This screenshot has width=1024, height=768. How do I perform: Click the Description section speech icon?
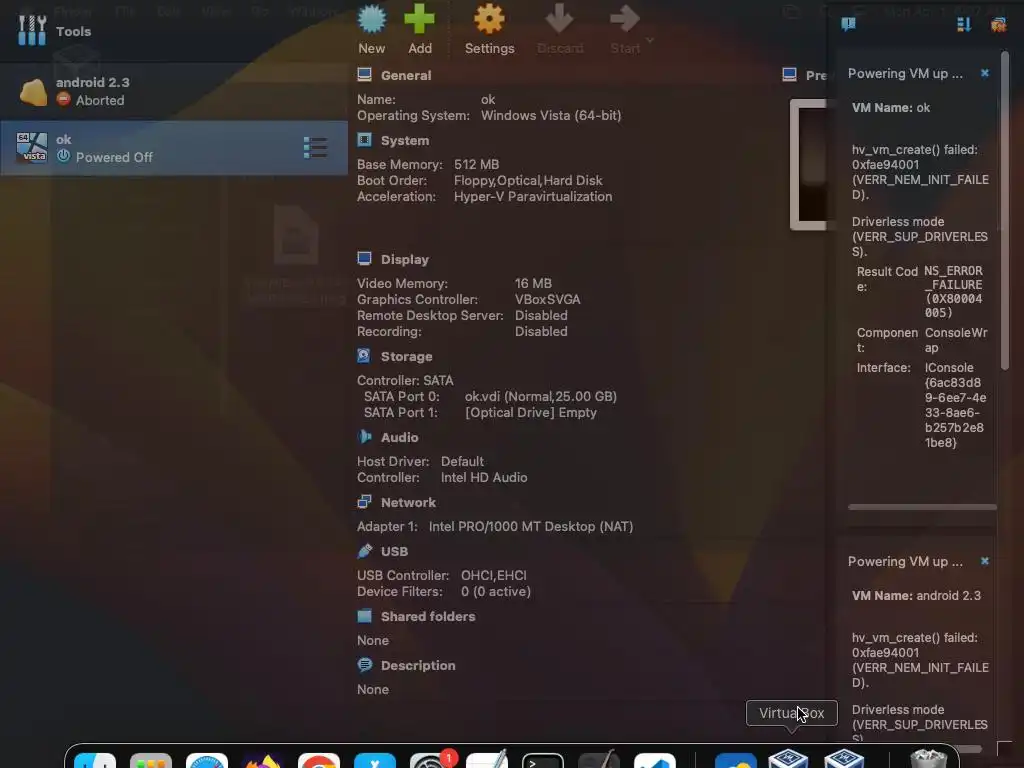tap(364, 665)
